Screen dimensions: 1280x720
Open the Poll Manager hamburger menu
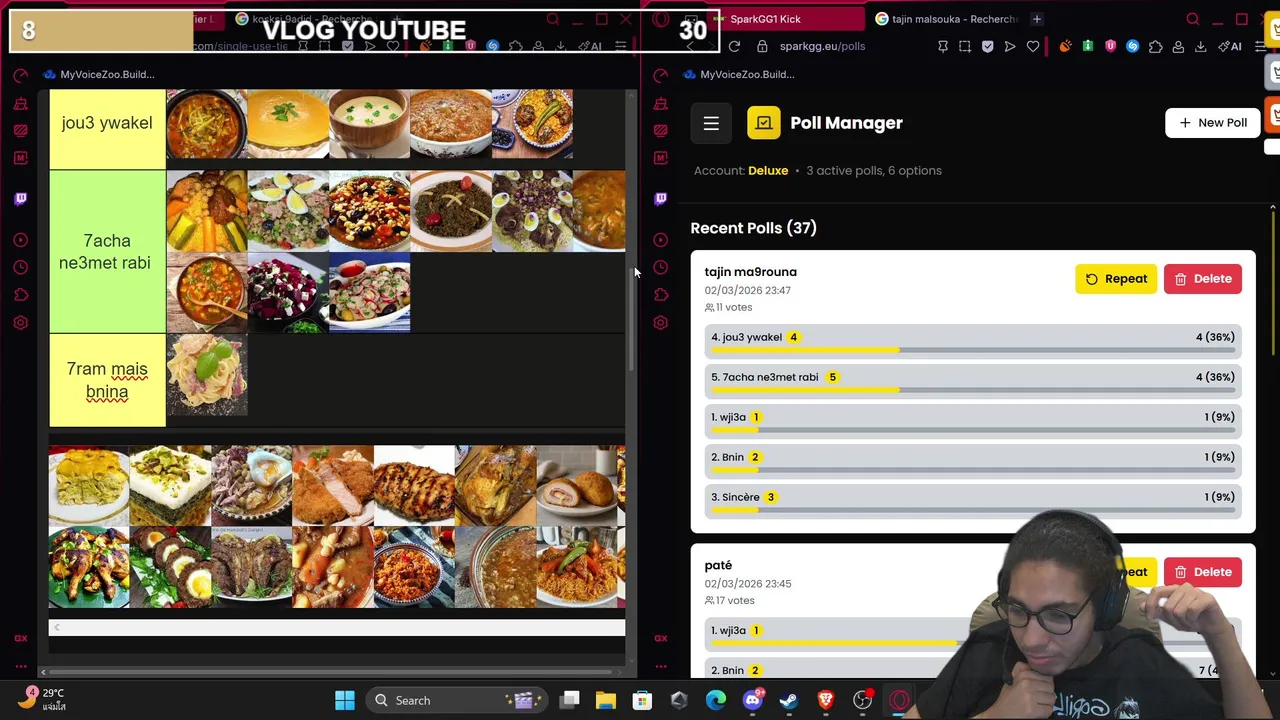point(711,123)
